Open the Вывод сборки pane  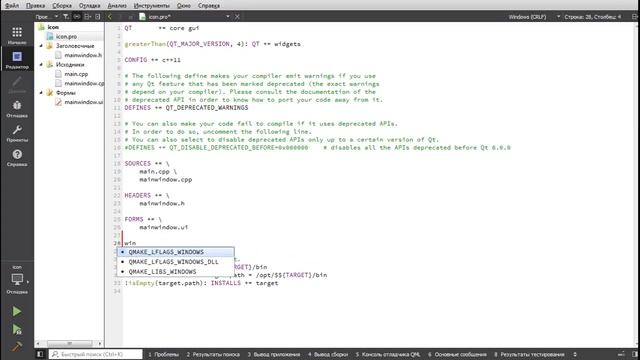pos(328,354)
